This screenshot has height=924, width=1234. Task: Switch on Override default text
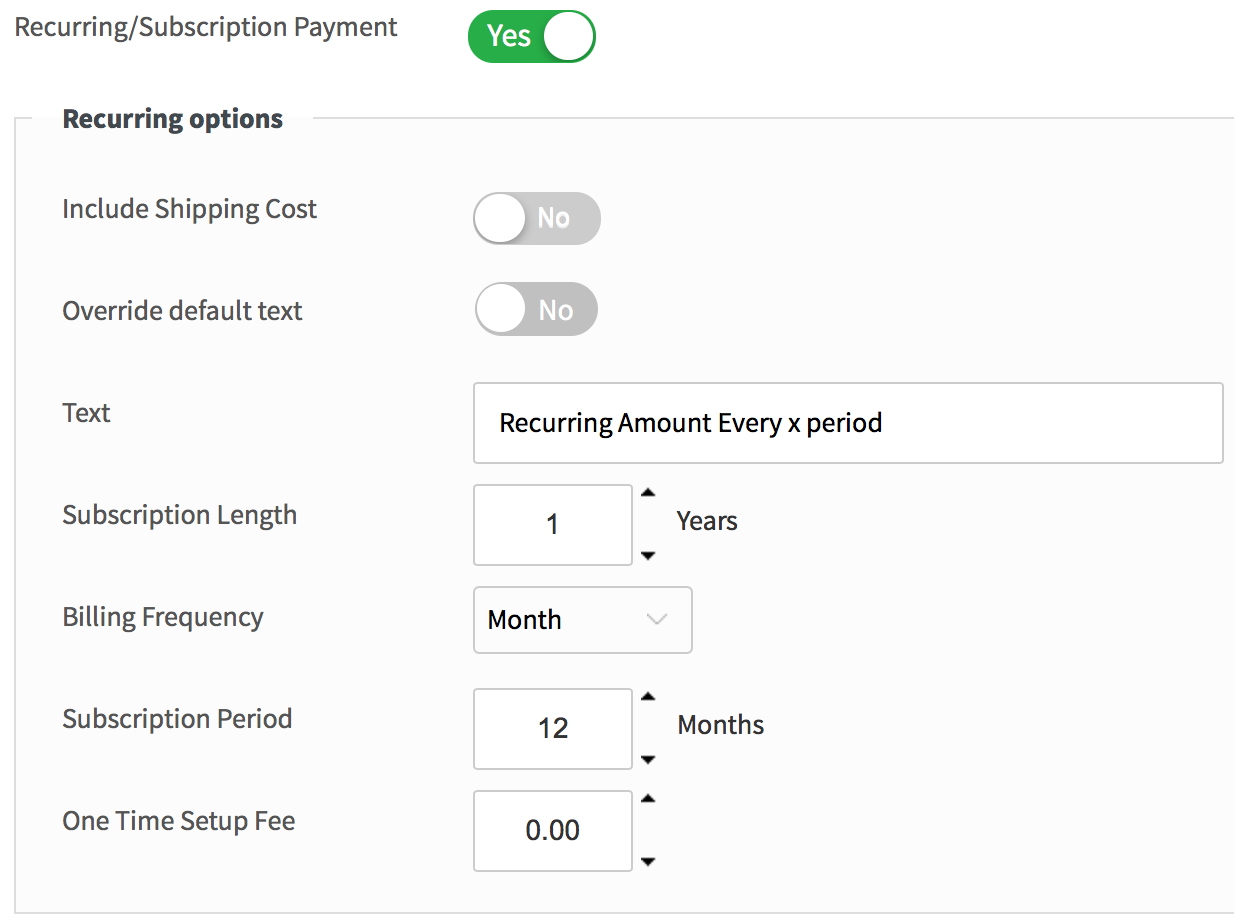(x=536, y=310)
